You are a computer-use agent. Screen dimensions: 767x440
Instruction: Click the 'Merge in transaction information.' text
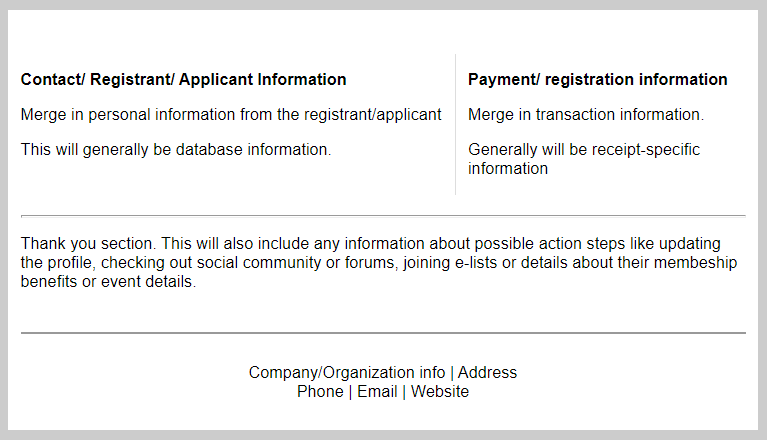click(585, 115)
